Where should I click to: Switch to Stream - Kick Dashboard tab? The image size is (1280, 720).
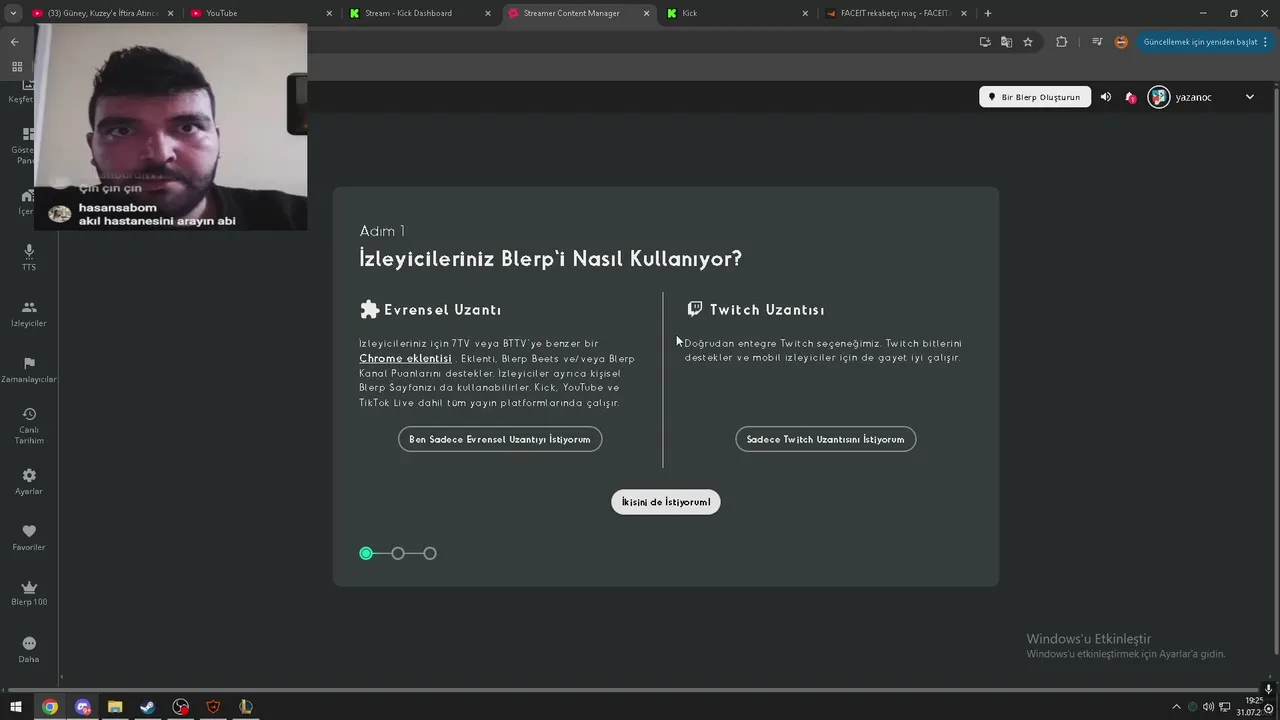(x=418, y=13)
